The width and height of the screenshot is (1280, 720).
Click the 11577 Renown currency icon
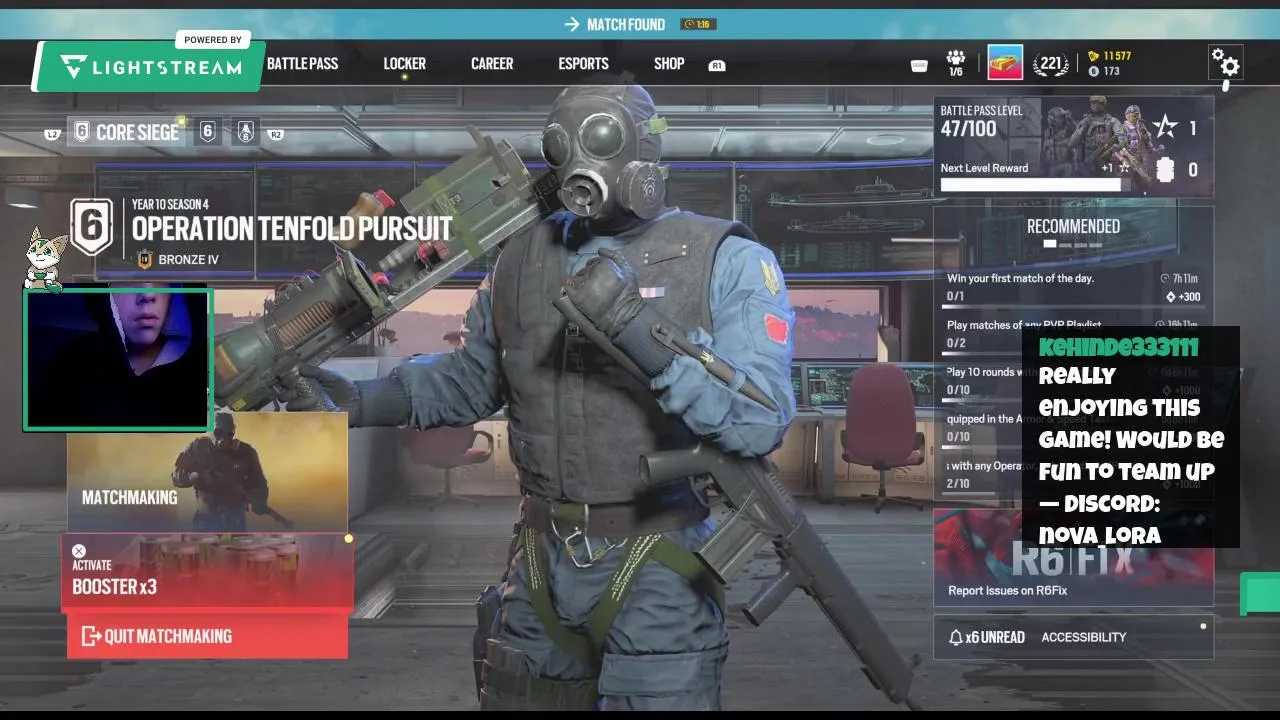(x=1094, y=56)
